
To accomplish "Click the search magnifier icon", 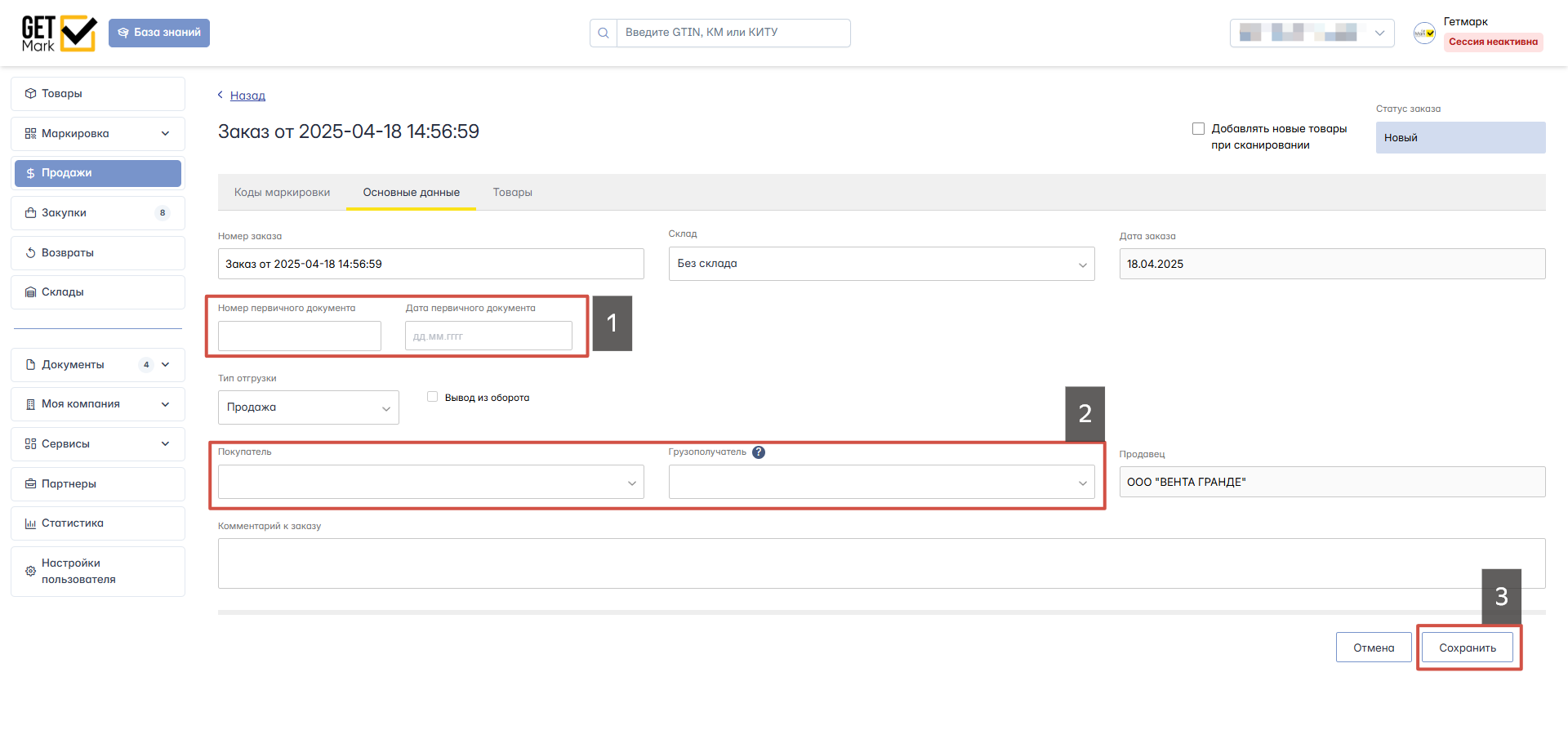I will (x=604, y=33).
